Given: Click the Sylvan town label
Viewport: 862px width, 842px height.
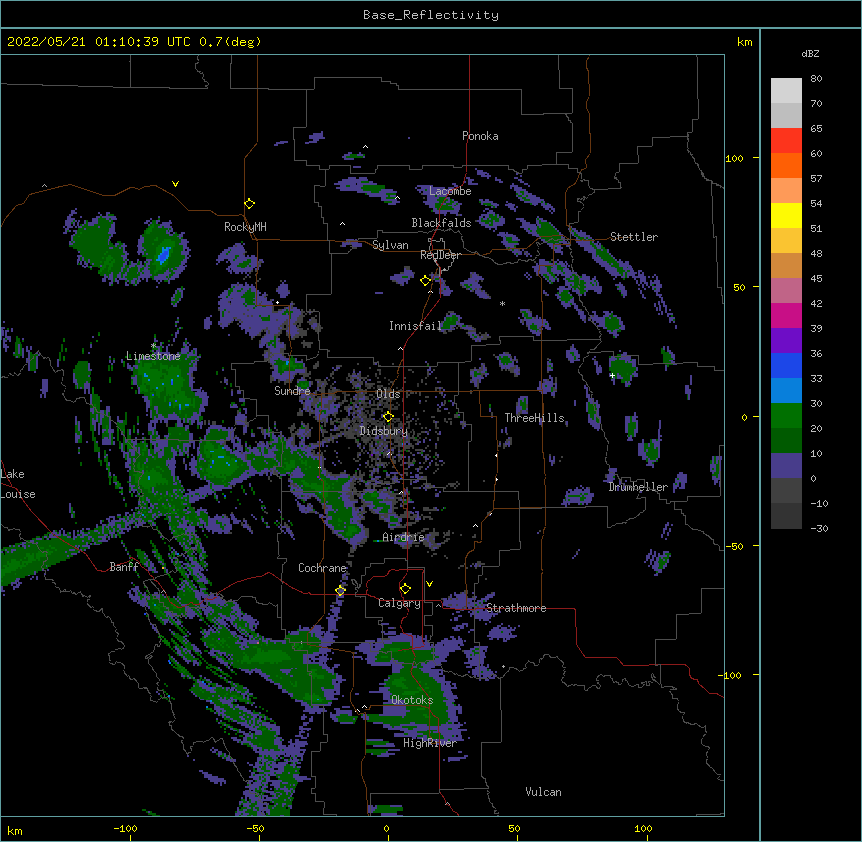Looking at the screenshot, I should (x=390, y=245).
